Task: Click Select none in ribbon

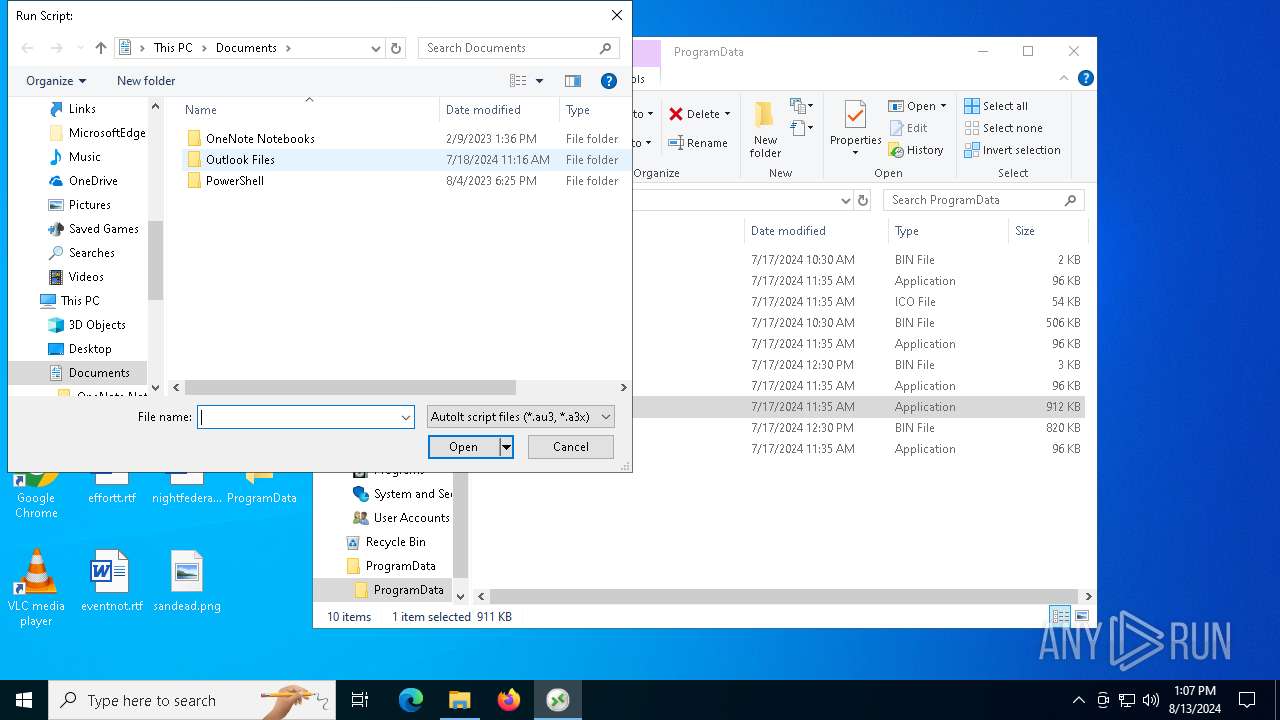Action: pos(1004,128)
